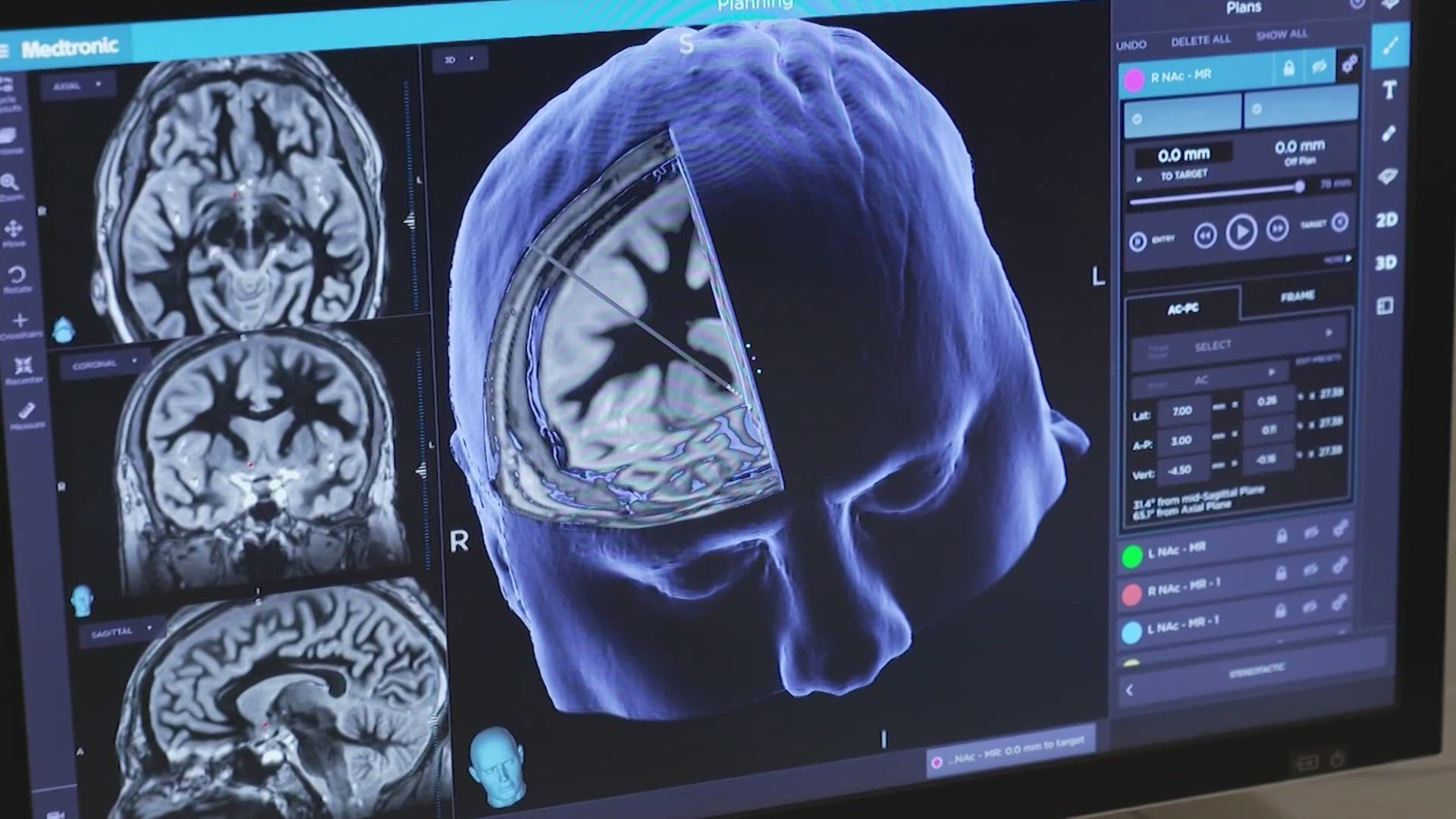Click the layout panel icon below 3D
This screenshot has width=1456, height=819.
pos(1385,306)
